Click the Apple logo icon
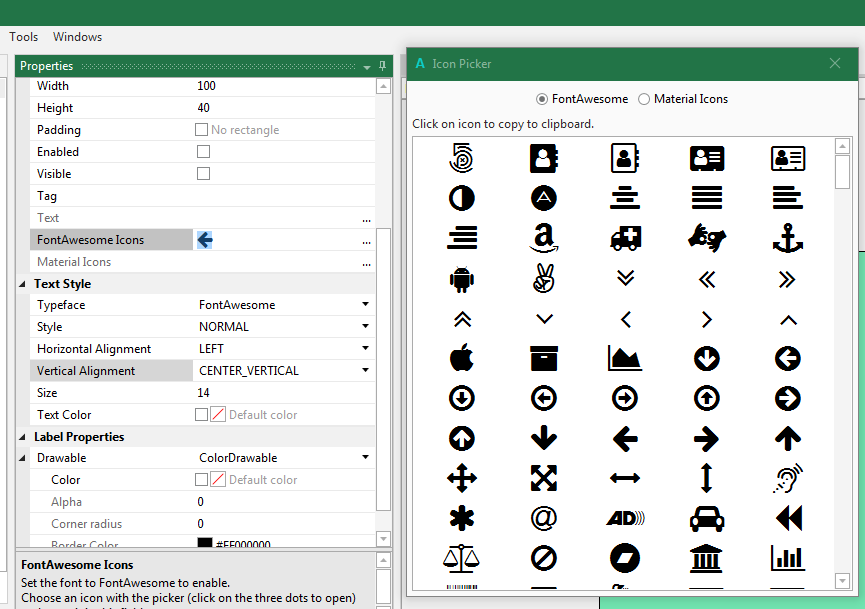This screenshot has height=609, width=865. (461, 357)
